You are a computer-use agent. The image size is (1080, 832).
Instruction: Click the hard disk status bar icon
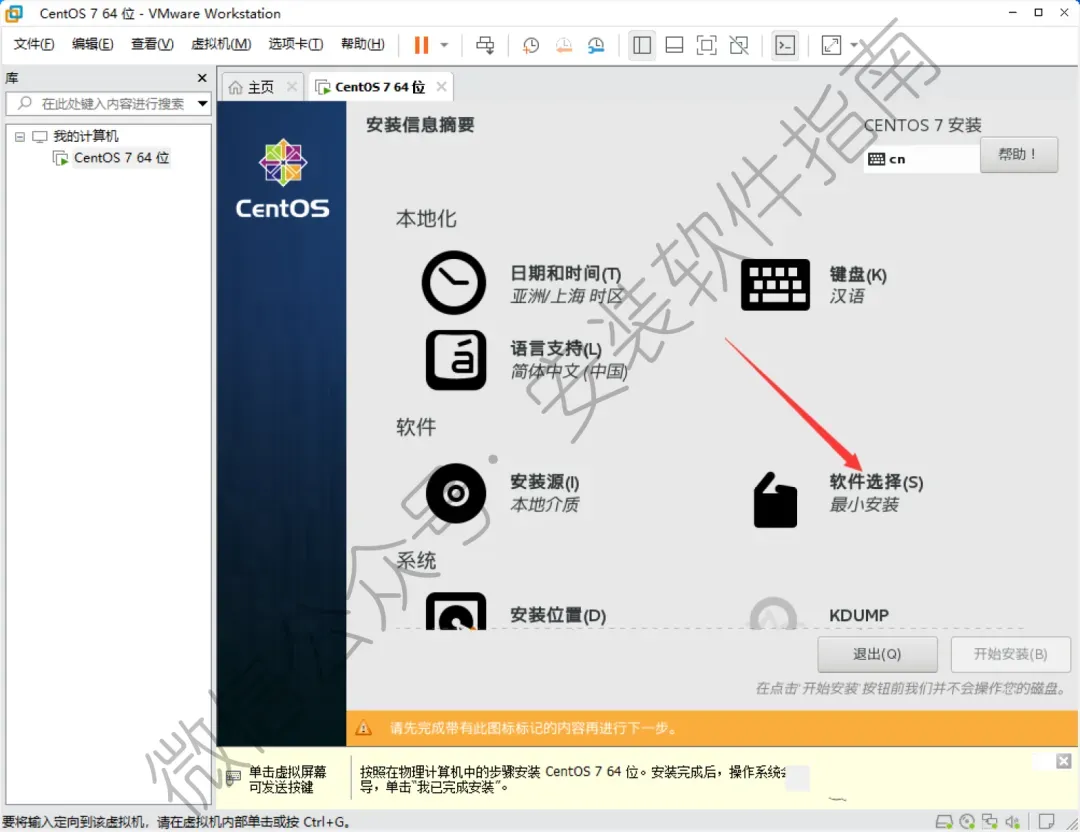(x=944, y=822)
